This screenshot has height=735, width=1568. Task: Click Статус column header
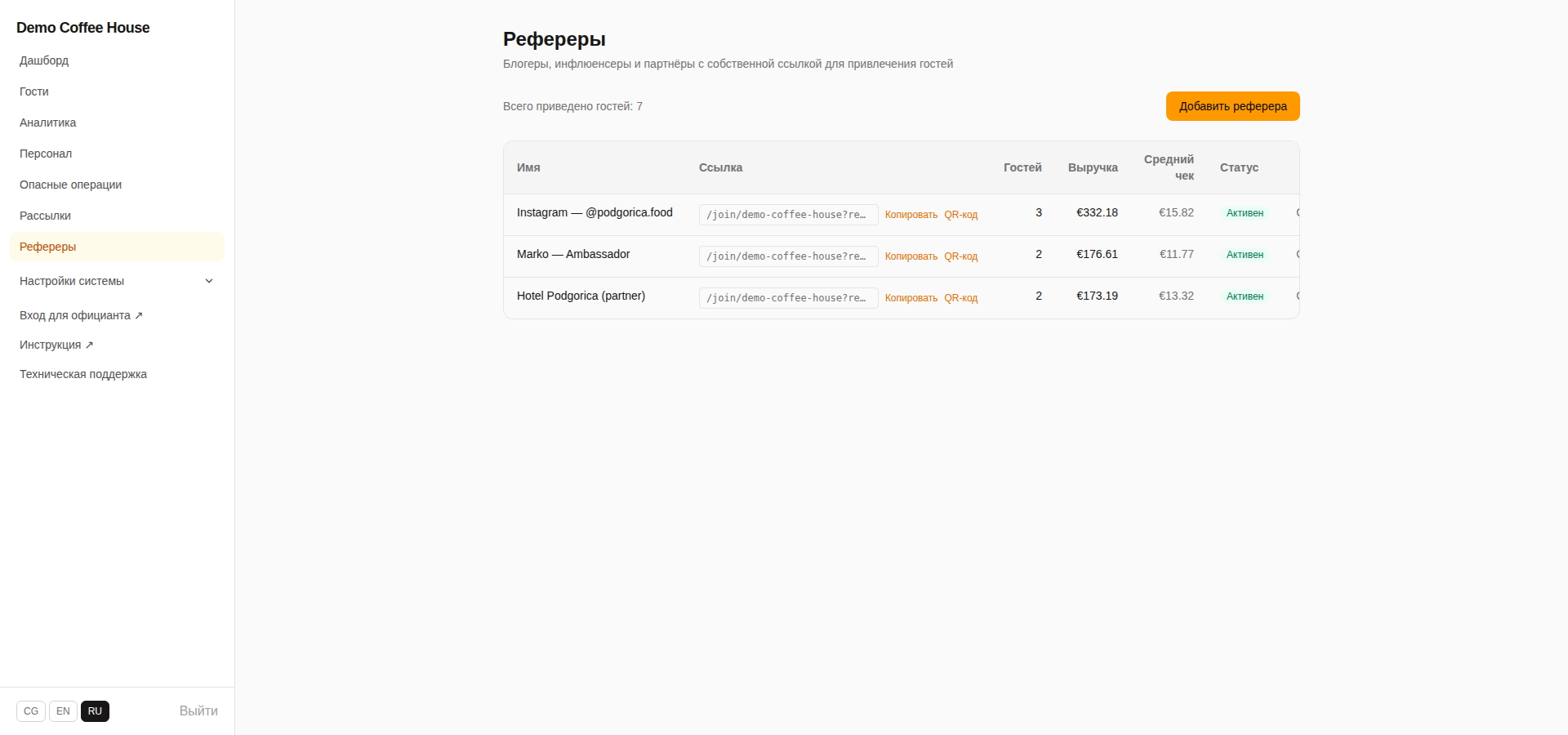[1239, 167]
